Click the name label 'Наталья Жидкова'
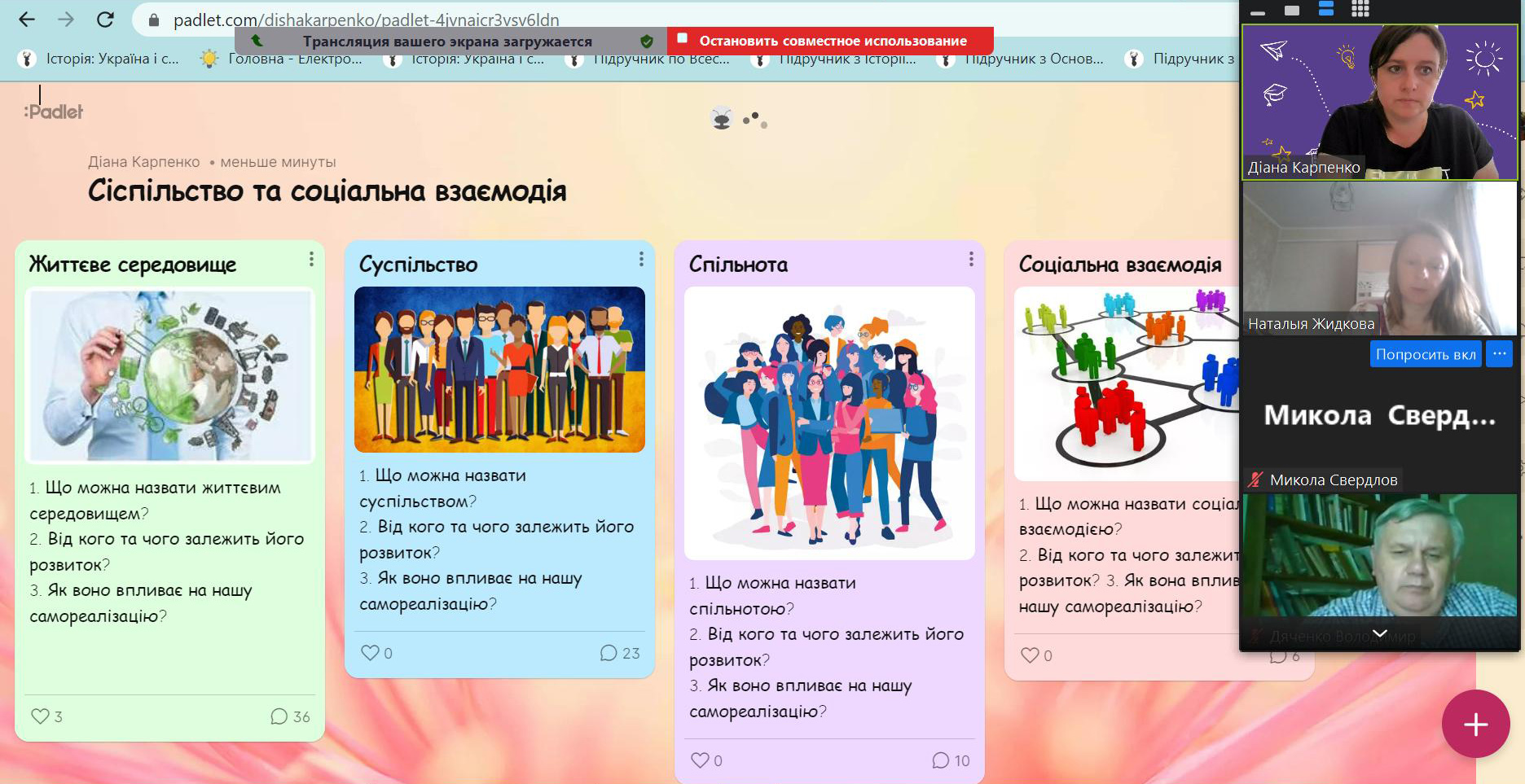1525x784 pixels. coord(1311,324)
